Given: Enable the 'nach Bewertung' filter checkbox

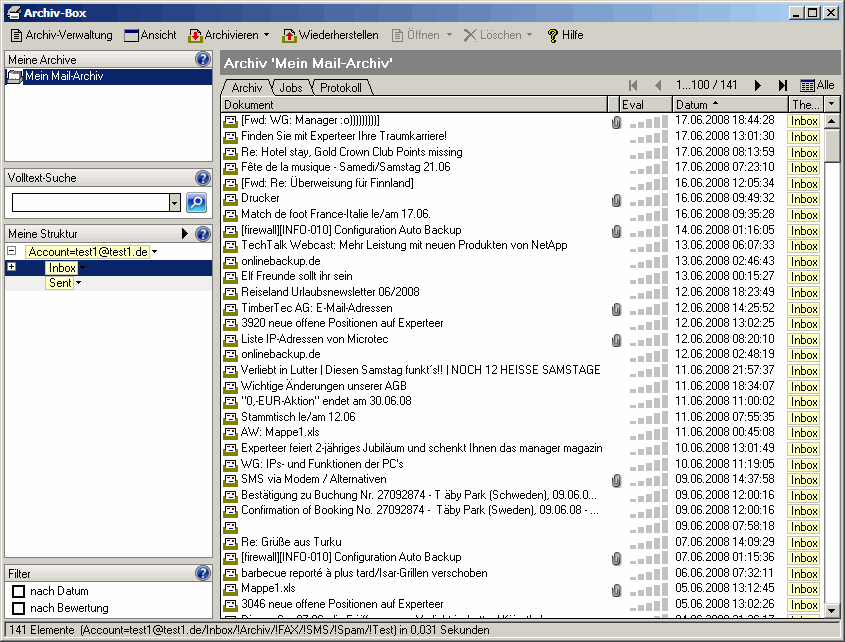Looking at the screenshot, I should point(18,608).
